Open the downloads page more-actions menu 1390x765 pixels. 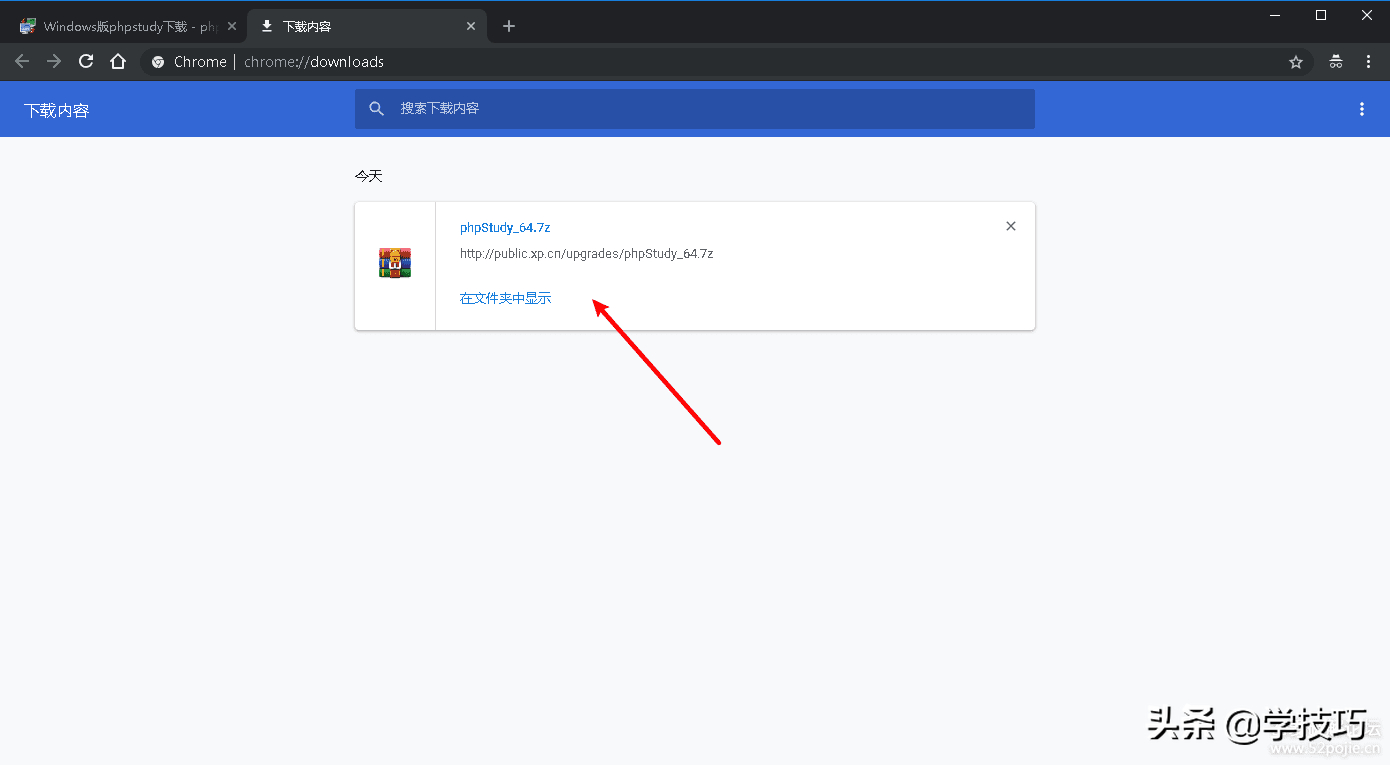[1362, 109]
